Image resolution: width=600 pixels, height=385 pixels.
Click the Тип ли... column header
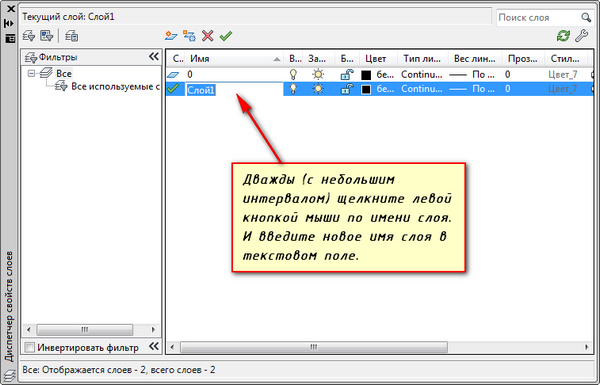(x=423, y=59)
